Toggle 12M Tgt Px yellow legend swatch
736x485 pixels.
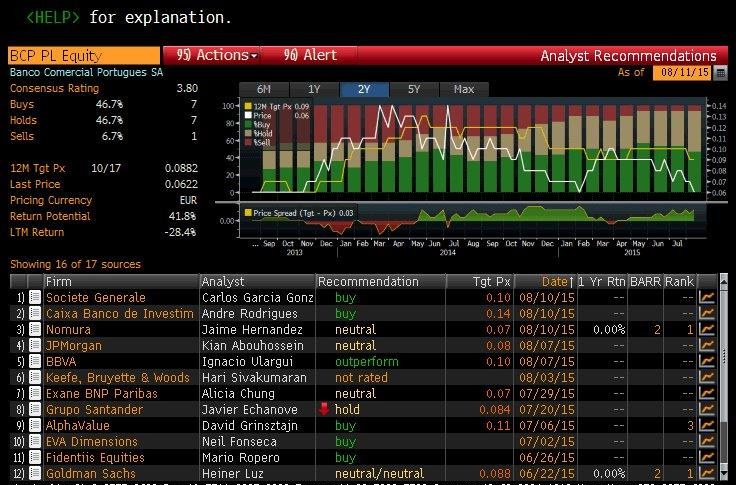[x=248, y=107]
